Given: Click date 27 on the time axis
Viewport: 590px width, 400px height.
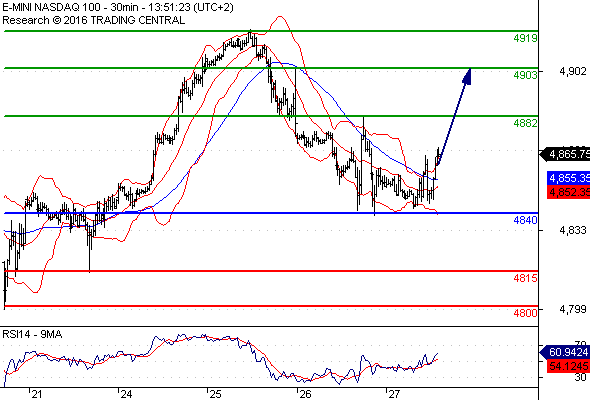Looking at the screenshot, I should 394,394.
